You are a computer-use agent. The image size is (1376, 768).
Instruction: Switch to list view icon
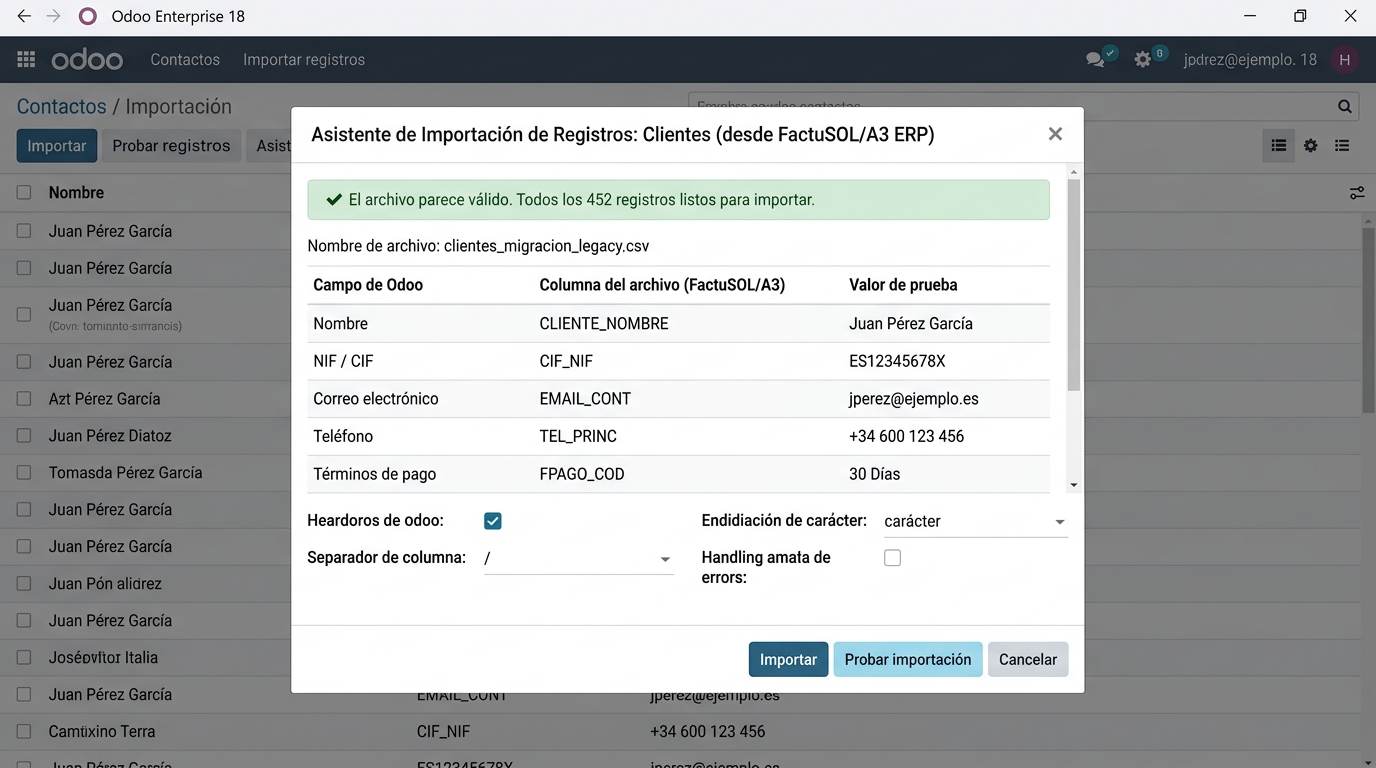pos(1279,146)
